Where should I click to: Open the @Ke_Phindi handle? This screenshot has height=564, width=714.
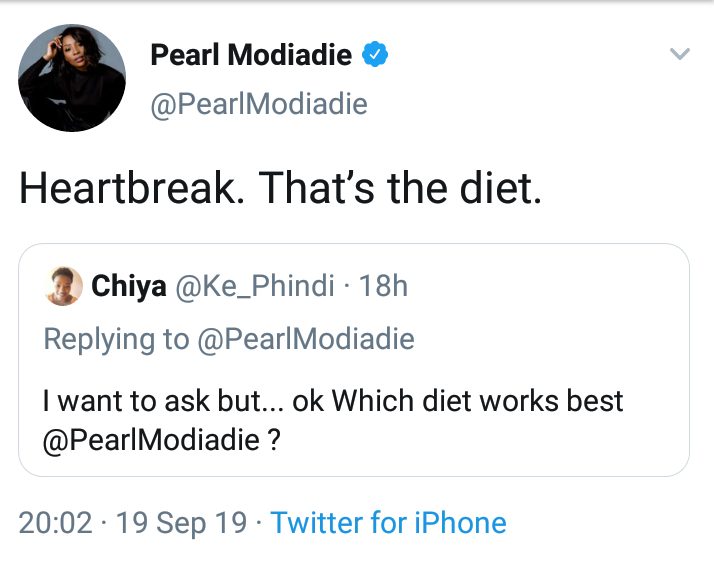click(x=255, y=286)
